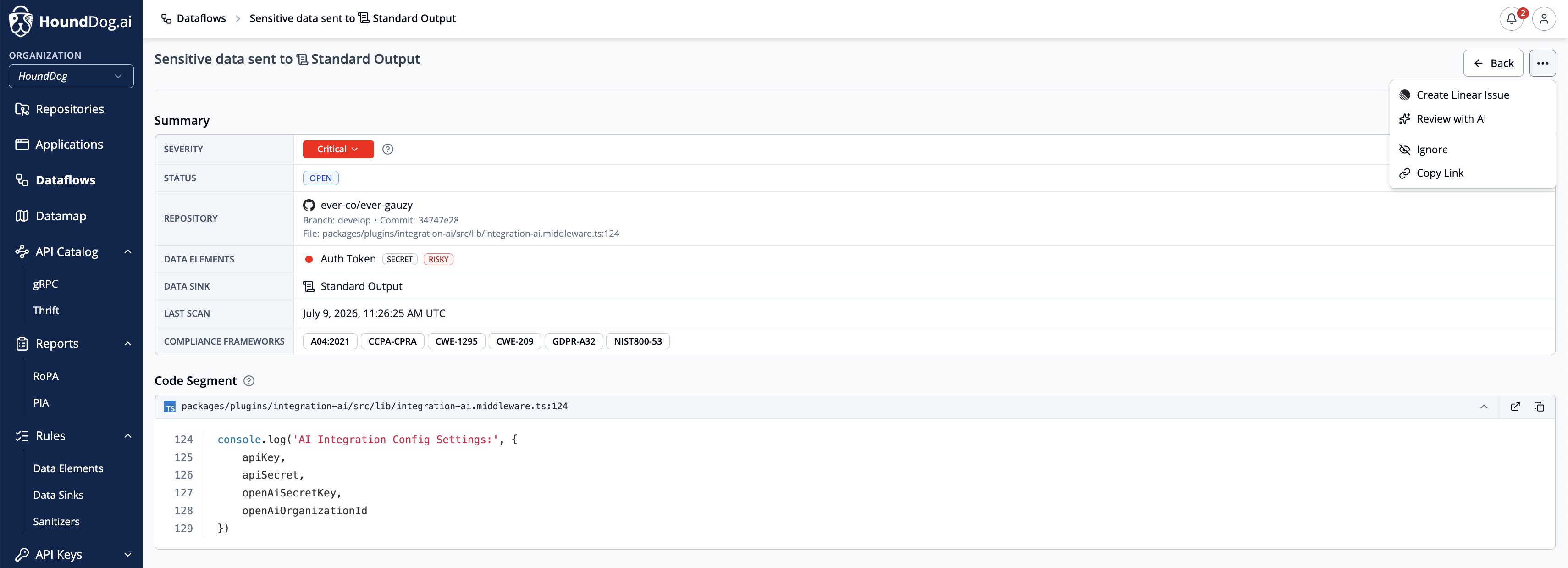Click the CWE-209 compliance tag
Image resolution: width=1568 pixels, height=568 pixels.
515,342
